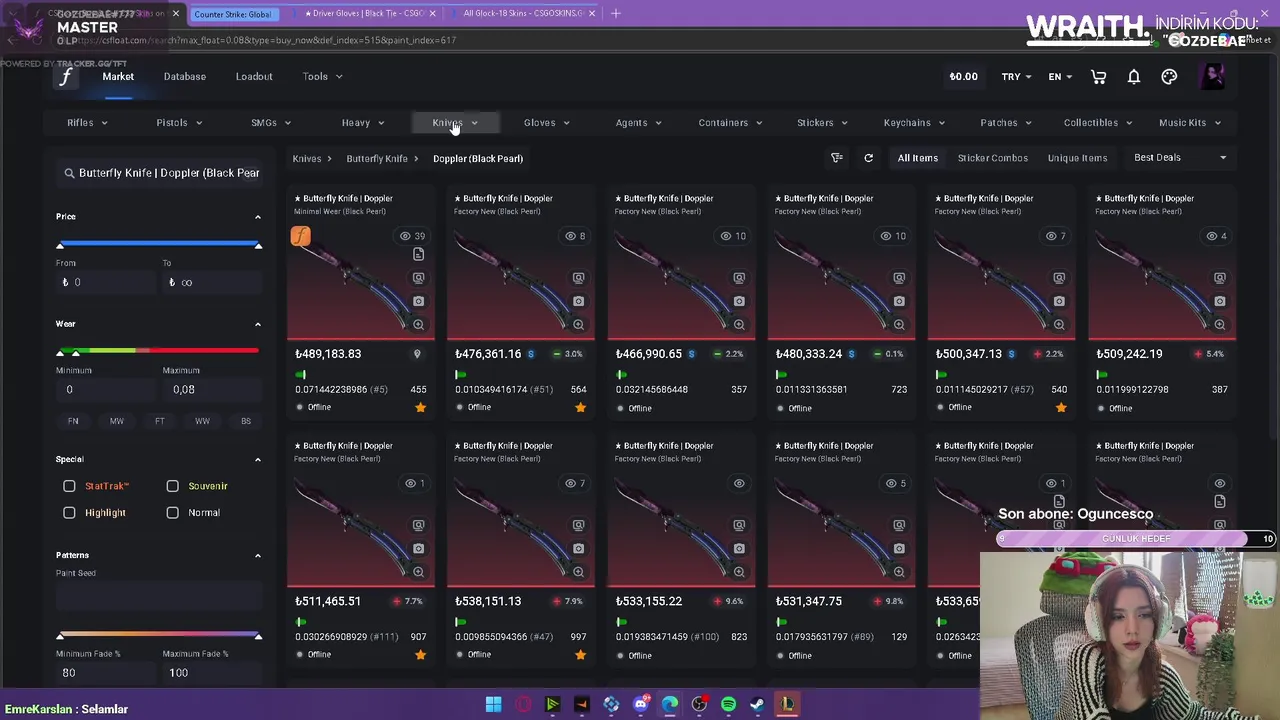Enable the Highlight checkbox
The height and width of the screenshot is (720, 1280).
[x=69, y=513]
